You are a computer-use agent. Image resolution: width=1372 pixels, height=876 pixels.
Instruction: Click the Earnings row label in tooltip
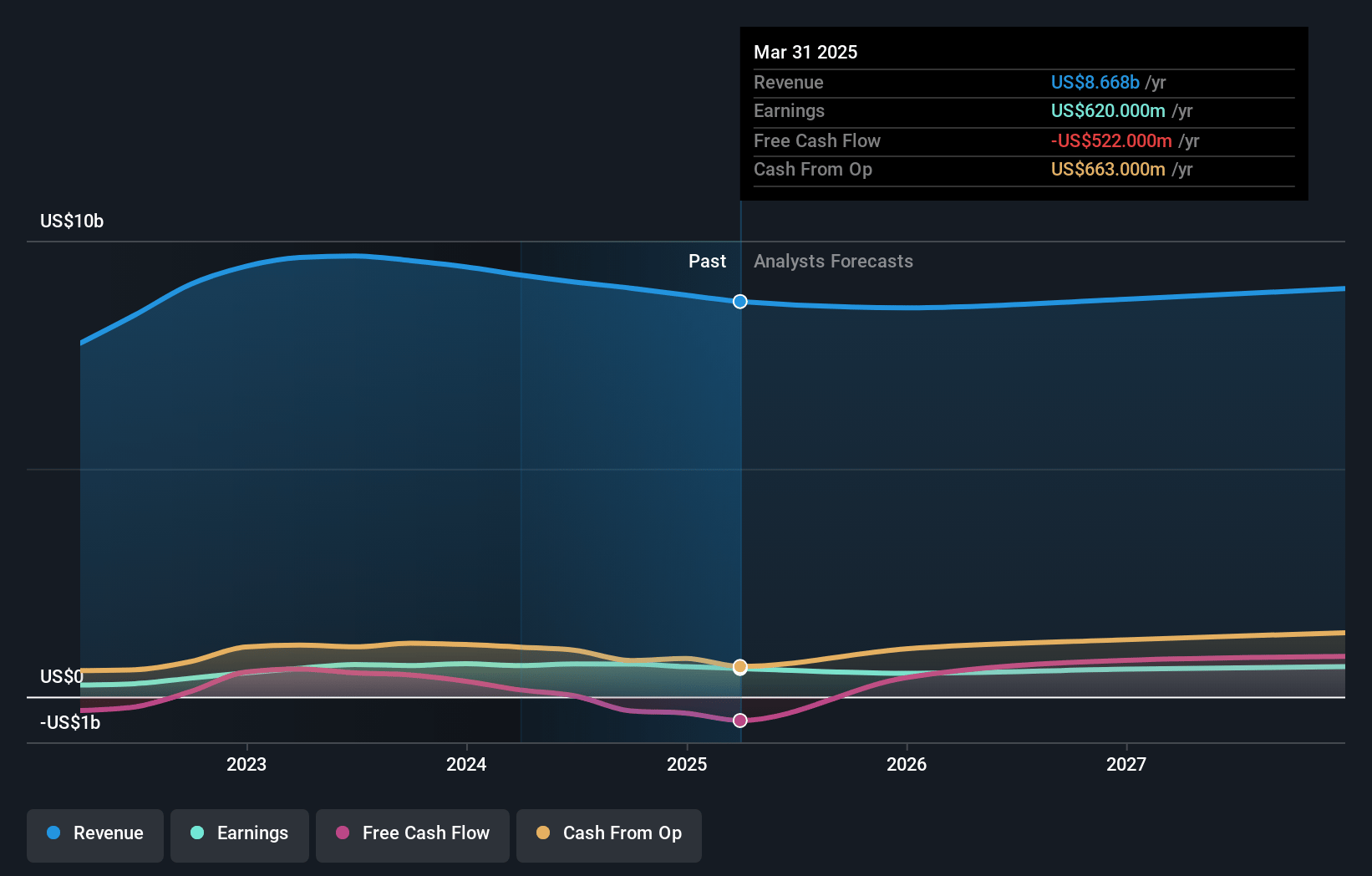click(x=789, y=110)
